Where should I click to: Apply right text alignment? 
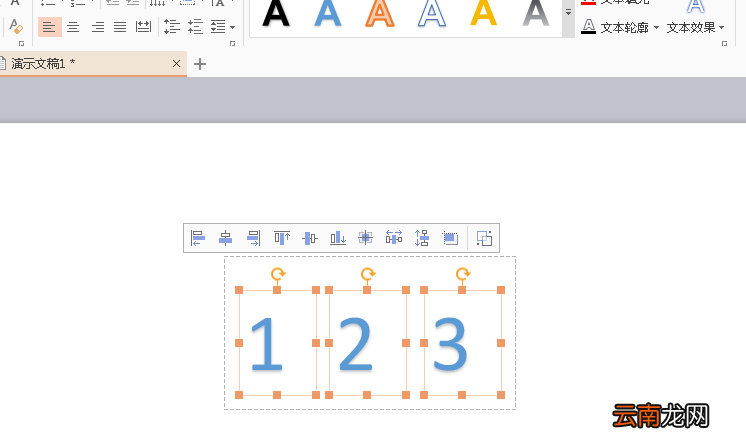(98, 27)
